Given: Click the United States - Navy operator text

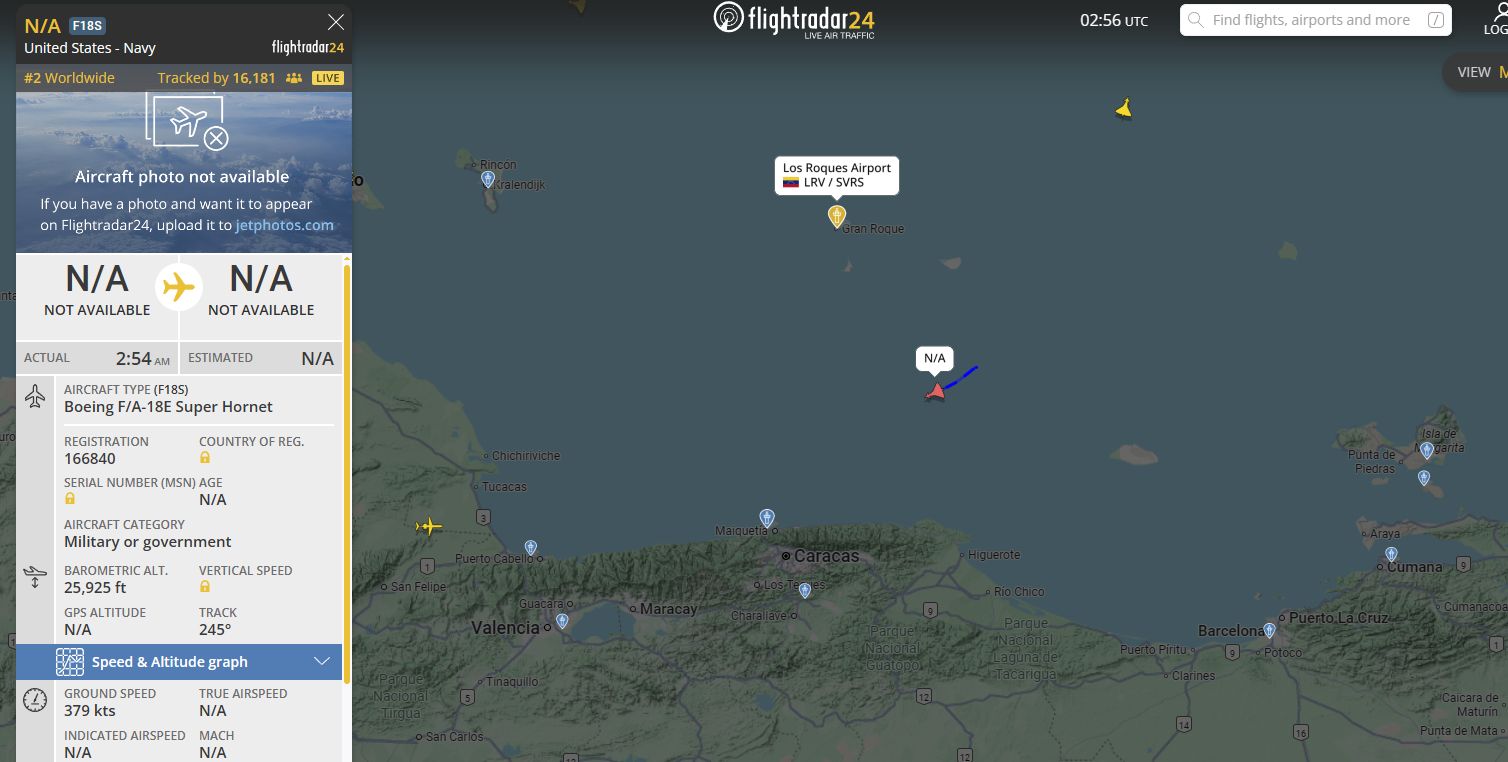Looking at the screenshot, I should (90, 48).
